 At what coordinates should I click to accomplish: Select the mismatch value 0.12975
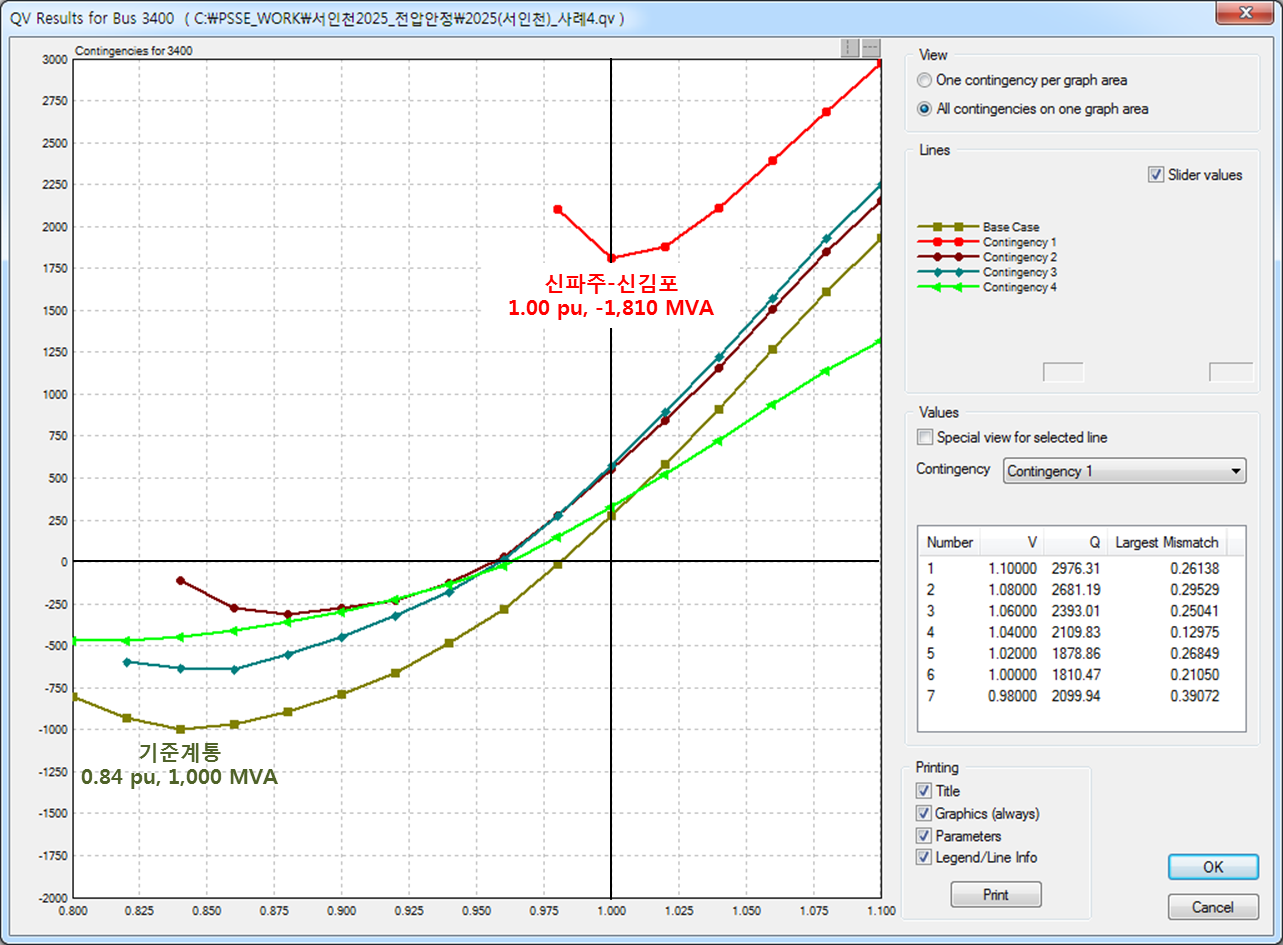pos(1194,632)
